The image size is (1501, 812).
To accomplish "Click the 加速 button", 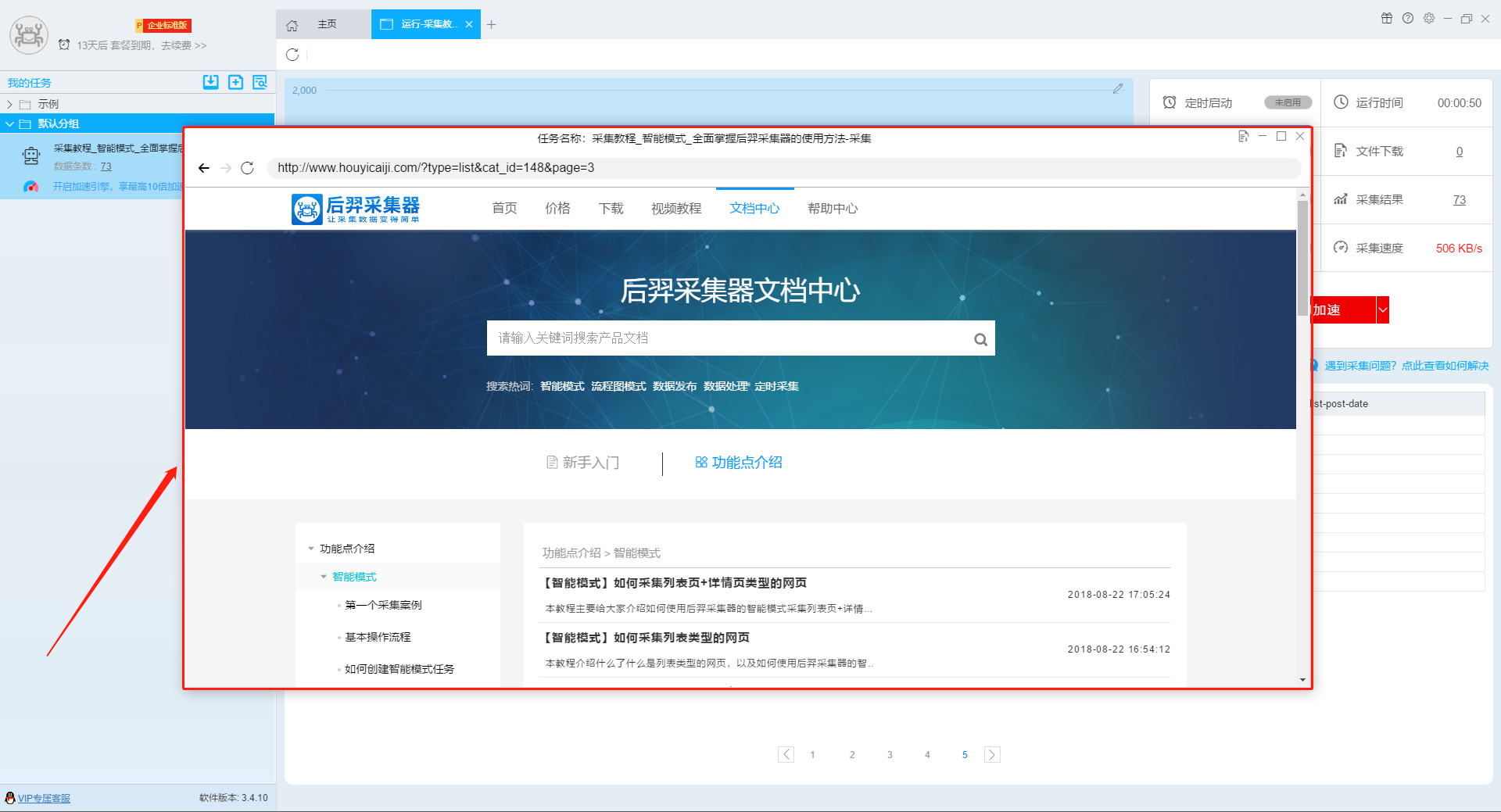I will coord(1343,310).
